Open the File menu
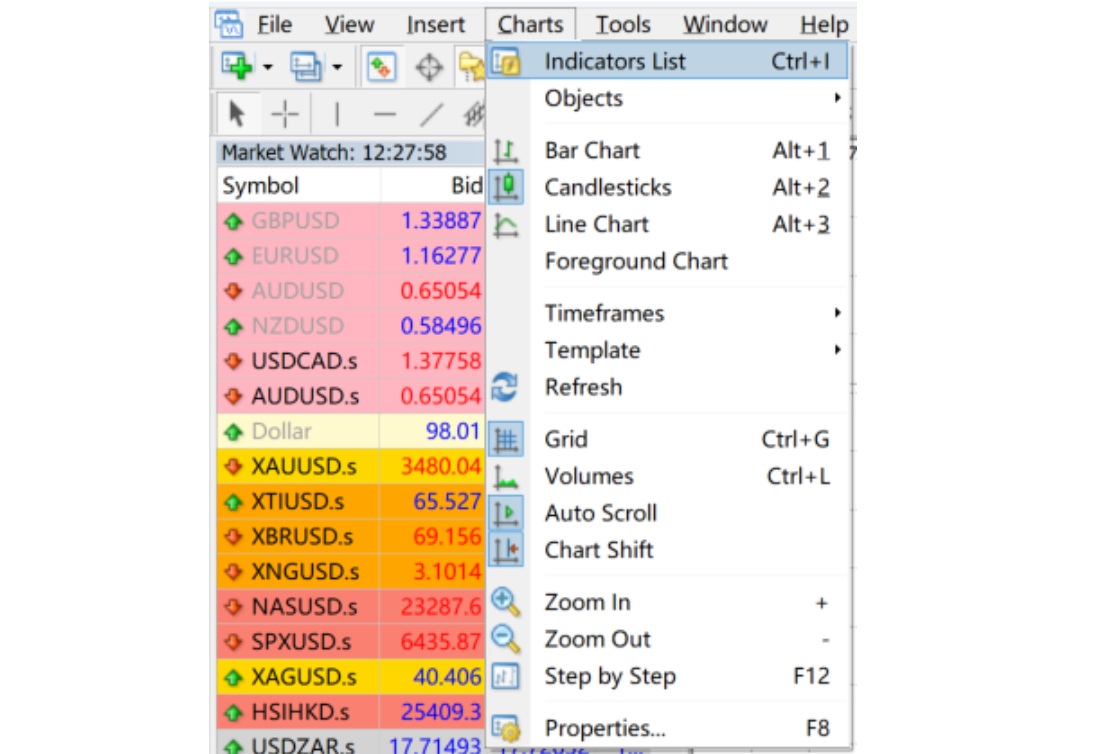1102x754 pixels. 274,25
